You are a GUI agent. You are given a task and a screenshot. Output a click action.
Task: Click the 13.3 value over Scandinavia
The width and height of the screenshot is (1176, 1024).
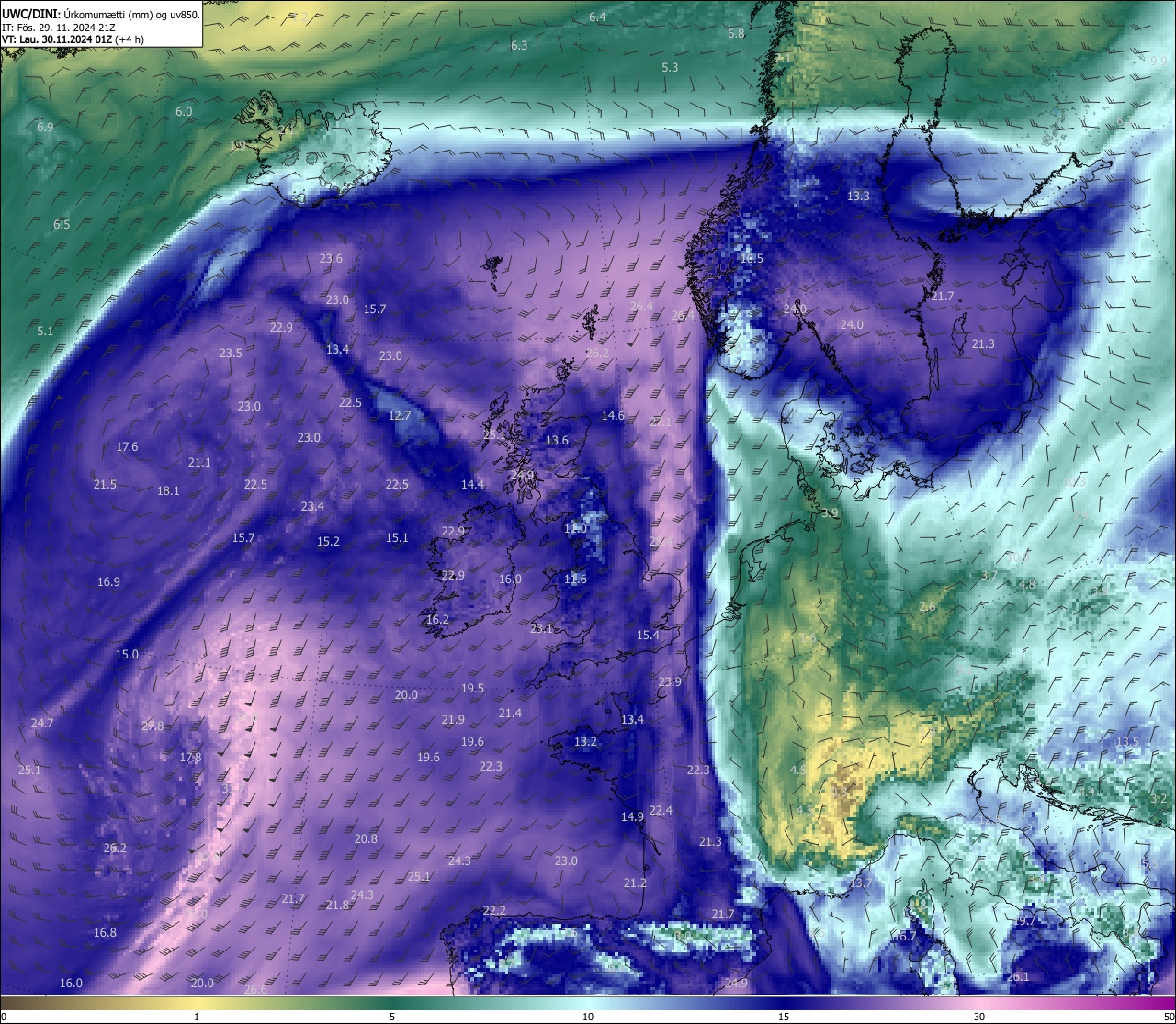pyautogui.click(x=858, y=197)
